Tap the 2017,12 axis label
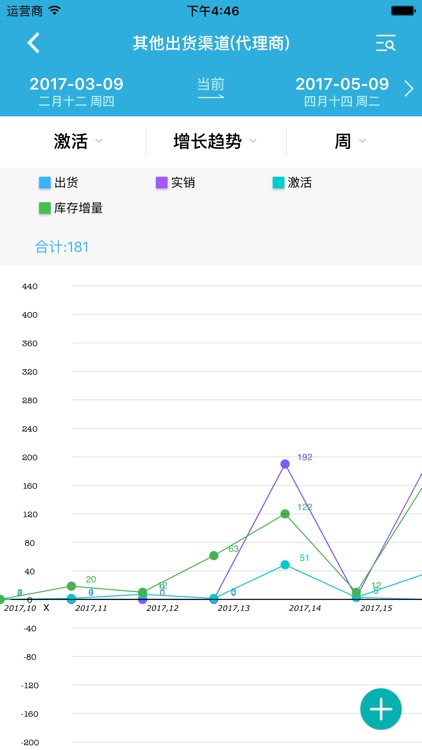The height and width of the screenshot is (750, 422). pos(162,608)
